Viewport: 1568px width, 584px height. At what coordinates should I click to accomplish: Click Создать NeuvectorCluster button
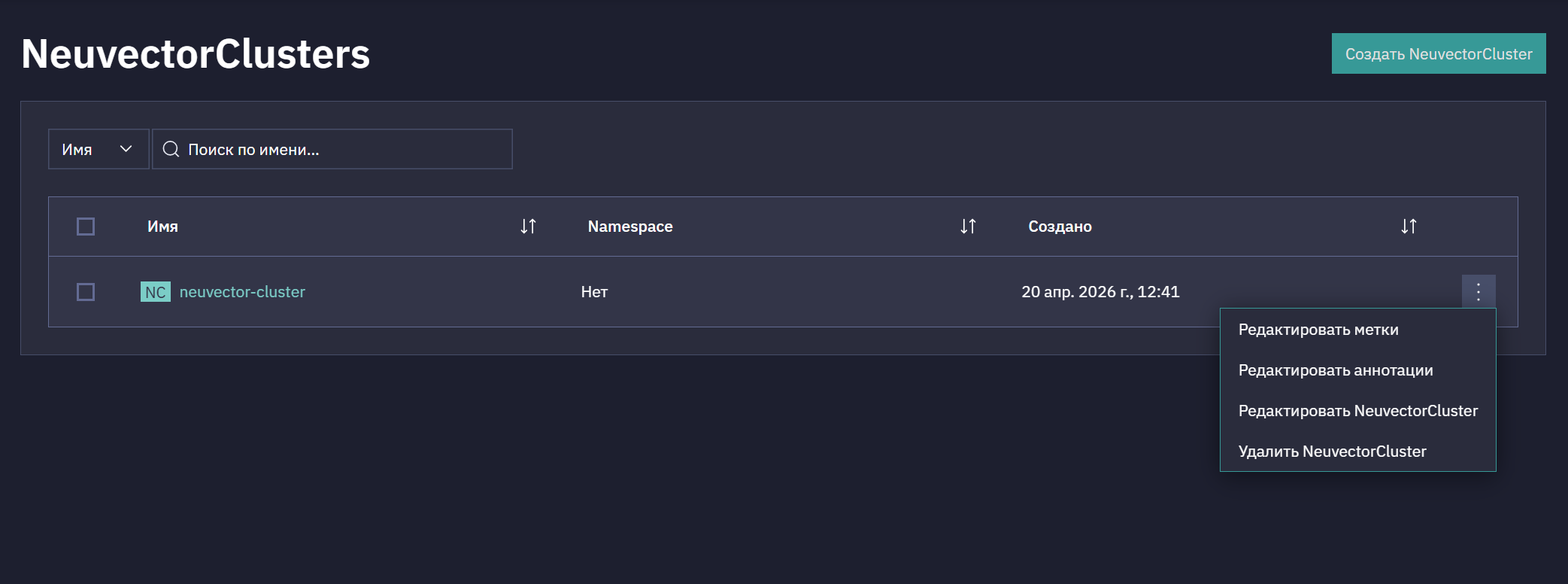(1439, 53)
